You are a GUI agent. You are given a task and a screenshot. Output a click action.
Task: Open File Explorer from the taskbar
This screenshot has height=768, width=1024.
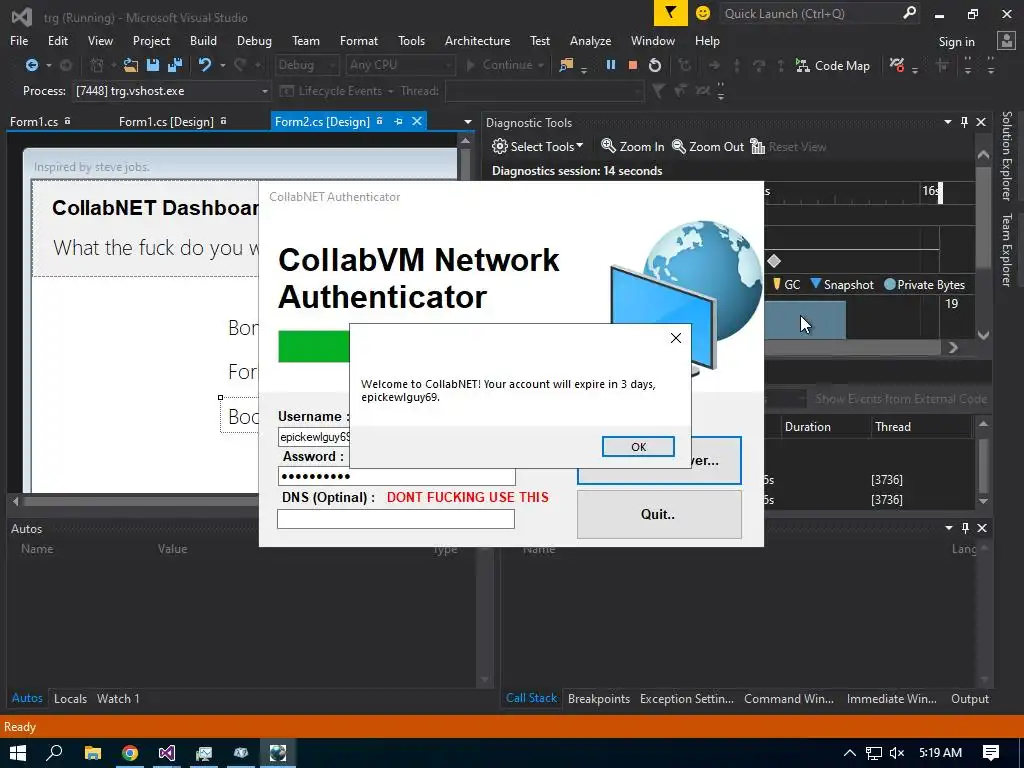[93, 753]
